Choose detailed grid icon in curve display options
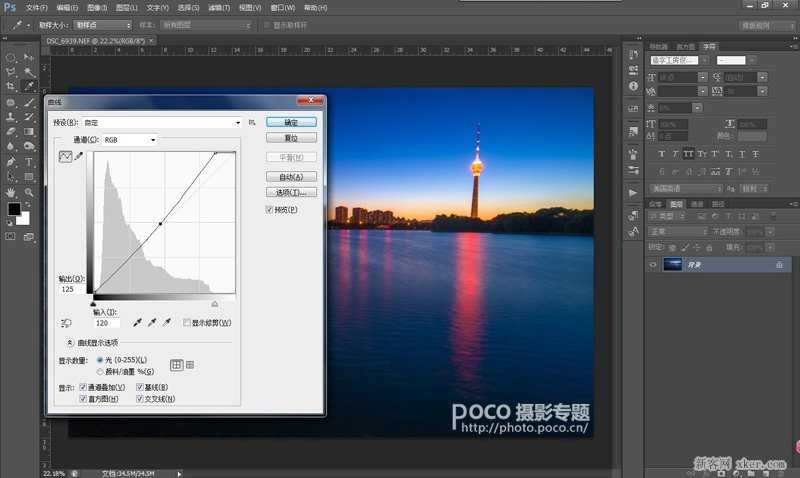Viewport: 800px width, 478px height. click(190, 365)
